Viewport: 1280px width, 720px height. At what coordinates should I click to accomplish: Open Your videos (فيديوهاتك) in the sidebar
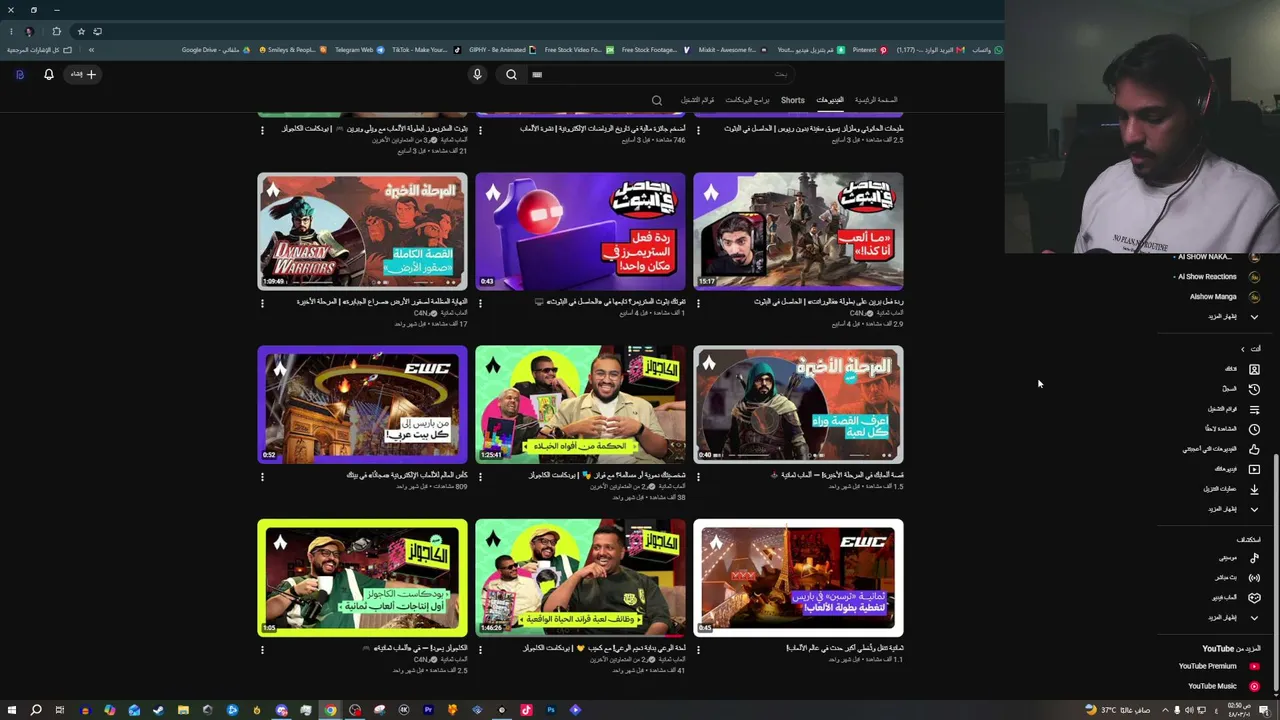(1236, 469)
